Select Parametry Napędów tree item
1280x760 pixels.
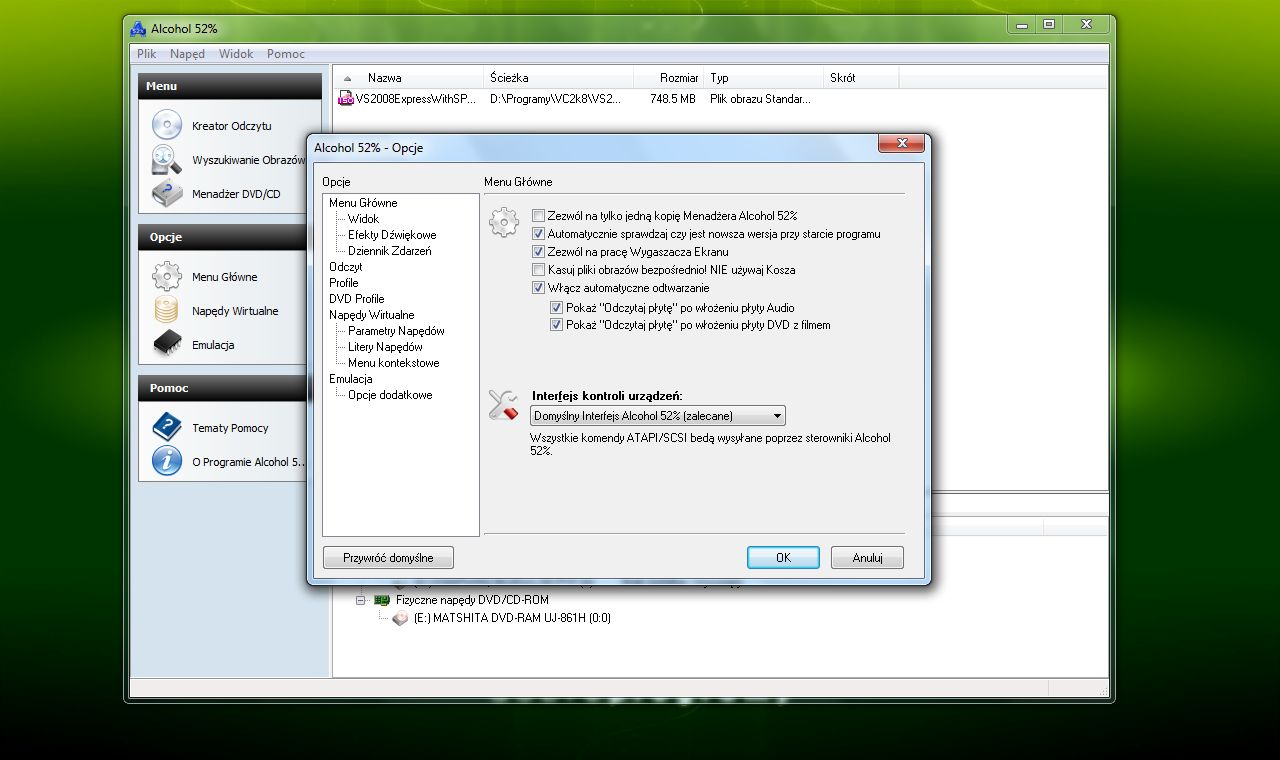pyautogui.click(x=396, y=331)
